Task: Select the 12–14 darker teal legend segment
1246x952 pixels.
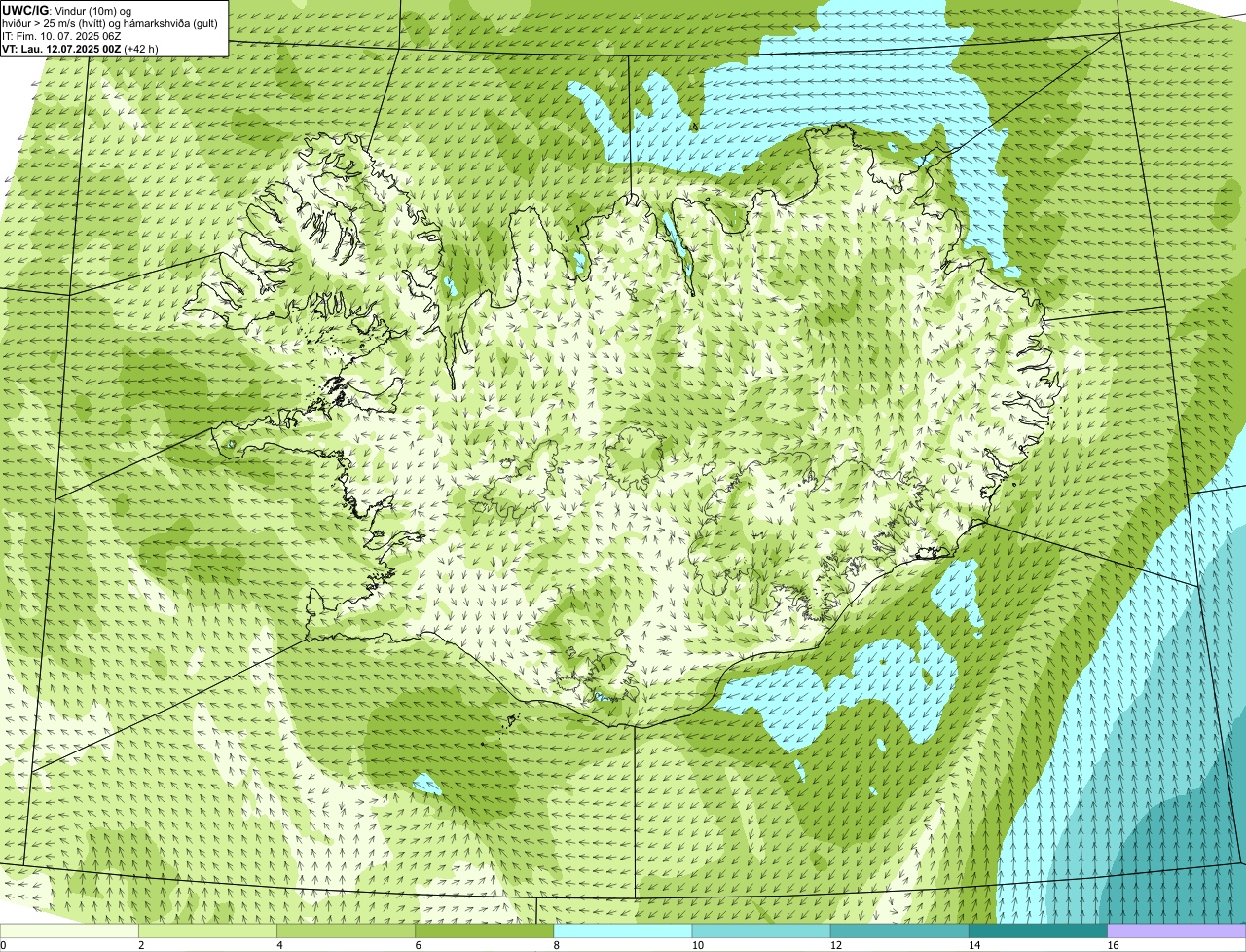Action: click(899, 932)
